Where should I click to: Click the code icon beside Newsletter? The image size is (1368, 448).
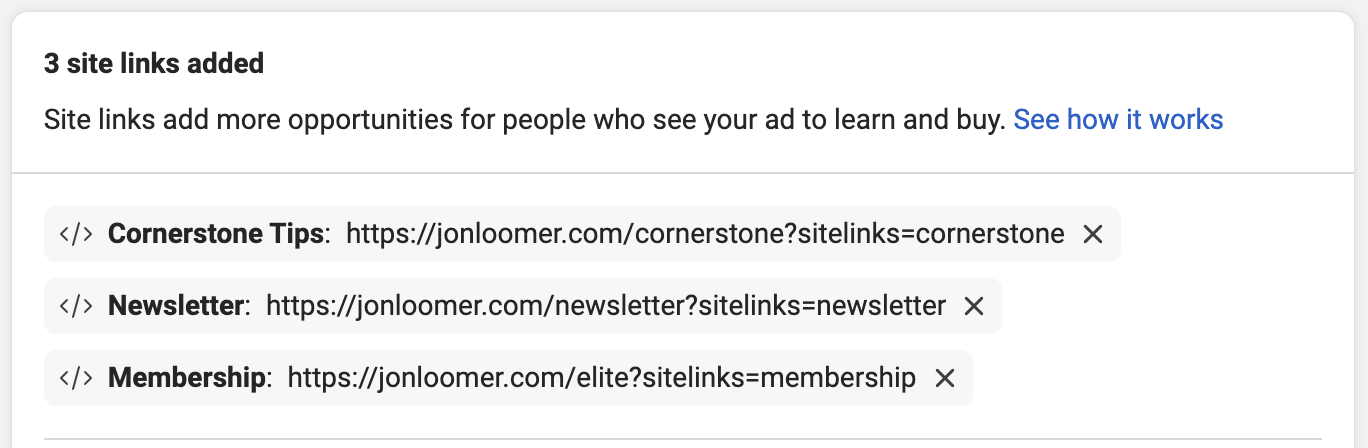pyautogui.click(x=76, y=306)
